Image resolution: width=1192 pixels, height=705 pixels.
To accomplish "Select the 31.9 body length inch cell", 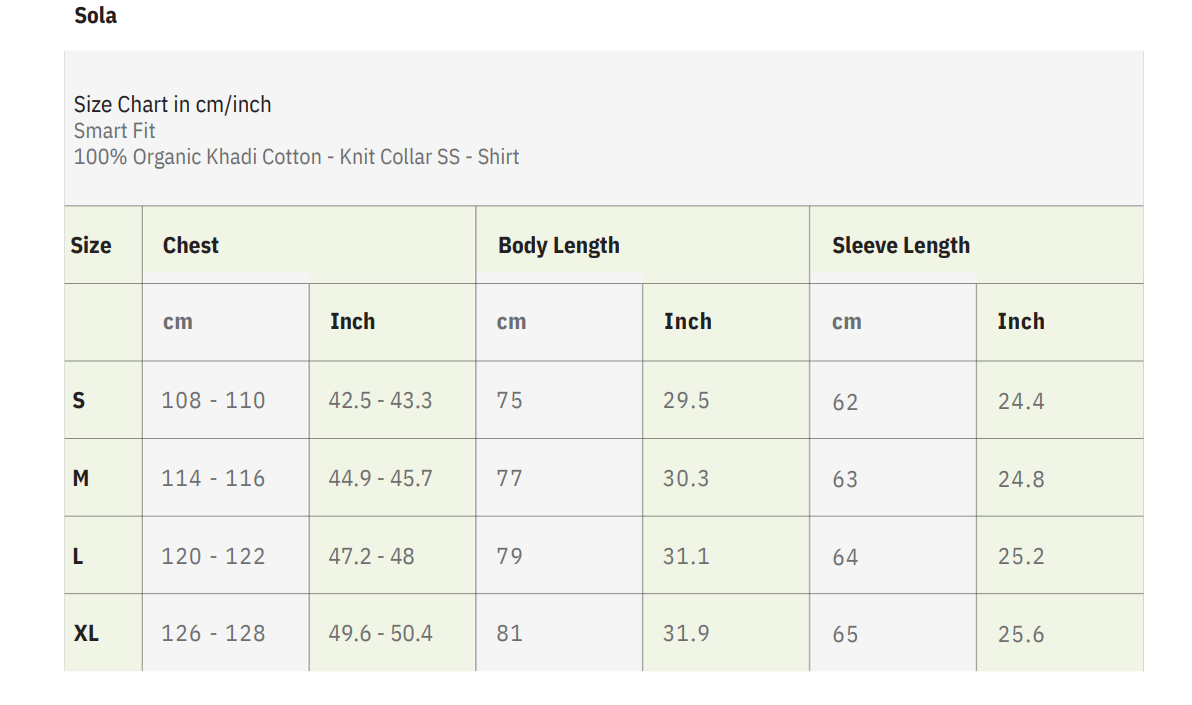I will (x=686, y=634).
